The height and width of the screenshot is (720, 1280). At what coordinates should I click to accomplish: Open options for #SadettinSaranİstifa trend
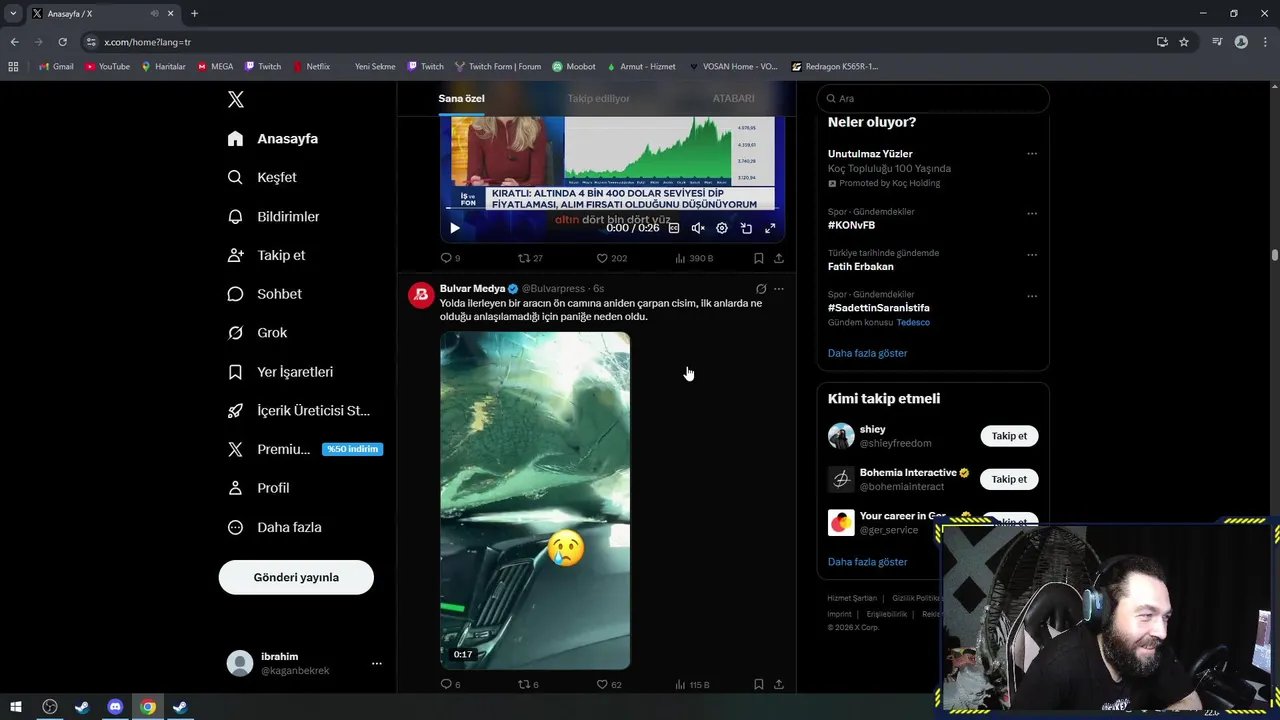coord(1032,296)
